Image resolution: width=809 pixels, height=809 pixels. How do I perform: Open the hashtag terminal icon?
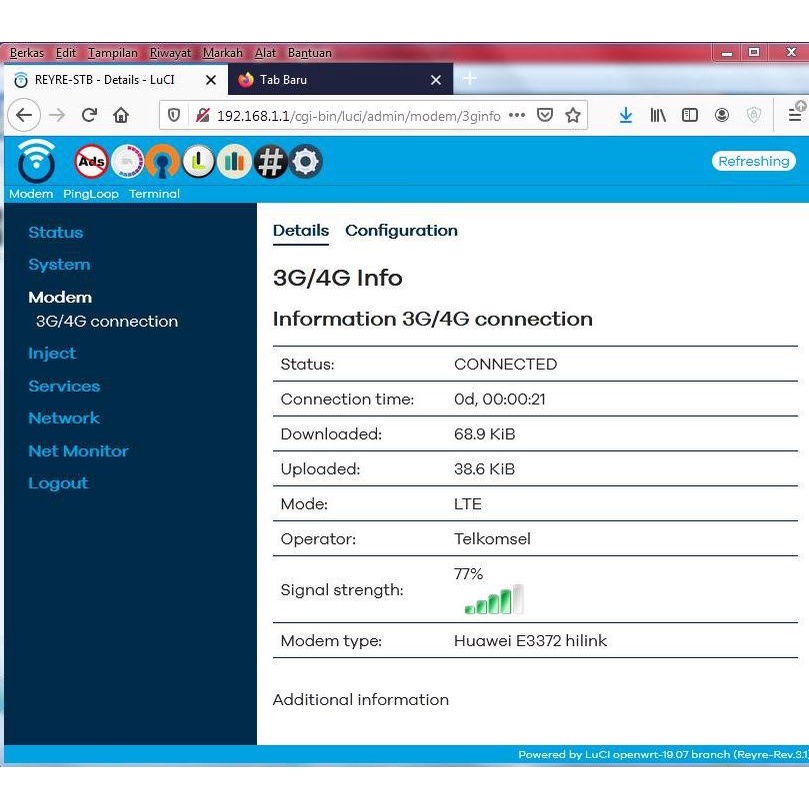[270, 161]
